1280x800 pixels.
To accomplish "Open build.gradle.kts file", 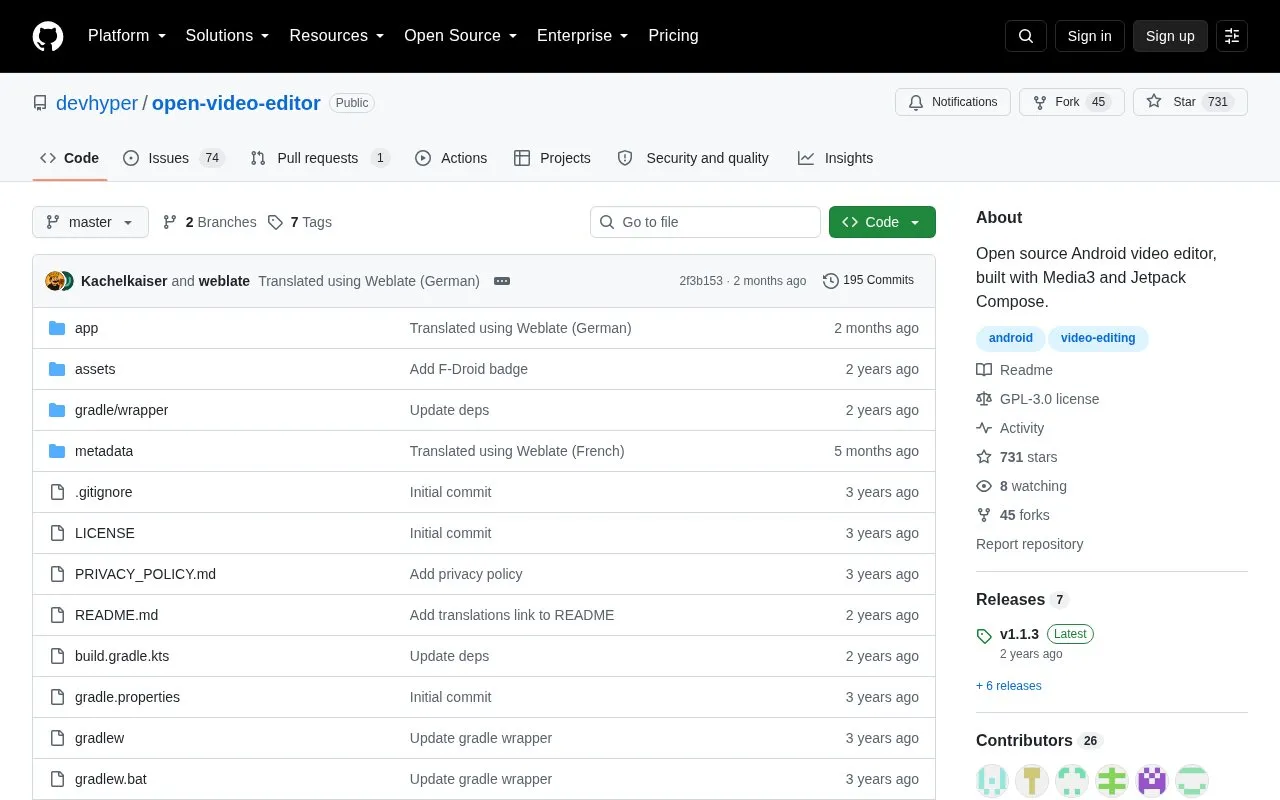I will click(x=122, y=656).
